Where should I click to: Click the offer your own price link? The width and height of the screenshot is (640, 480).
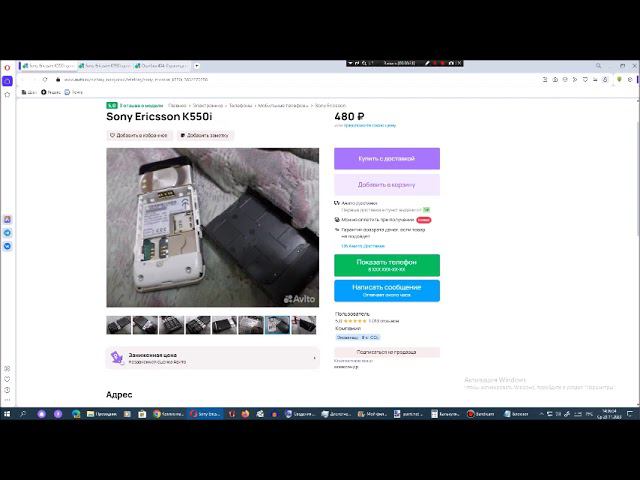pos(370,125)
